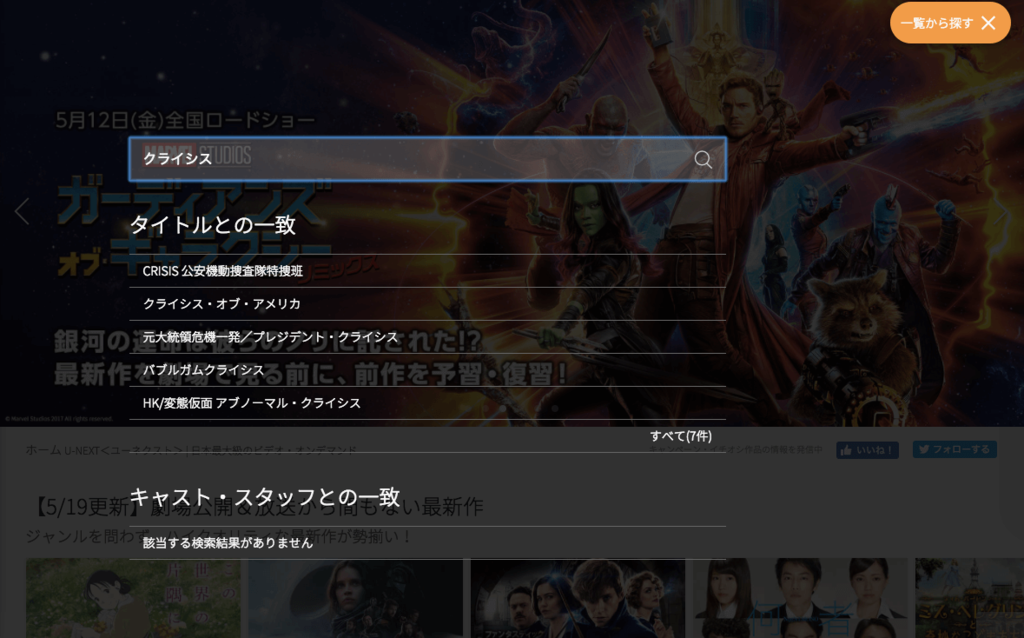Click the magnifying glass search icon

click(x=703, y=159)
